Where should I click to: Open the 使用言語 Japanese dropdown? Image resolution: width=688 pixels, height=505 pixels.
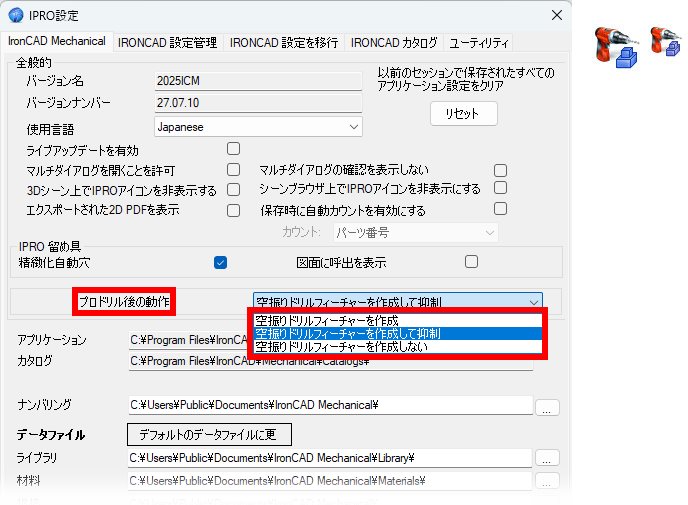click(258, 127)
